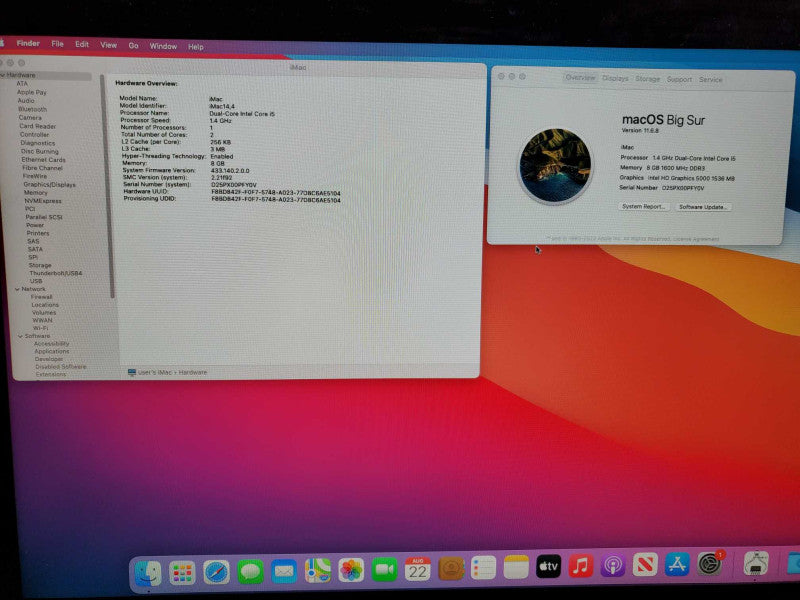Launch Safari from the Dock

216,572
